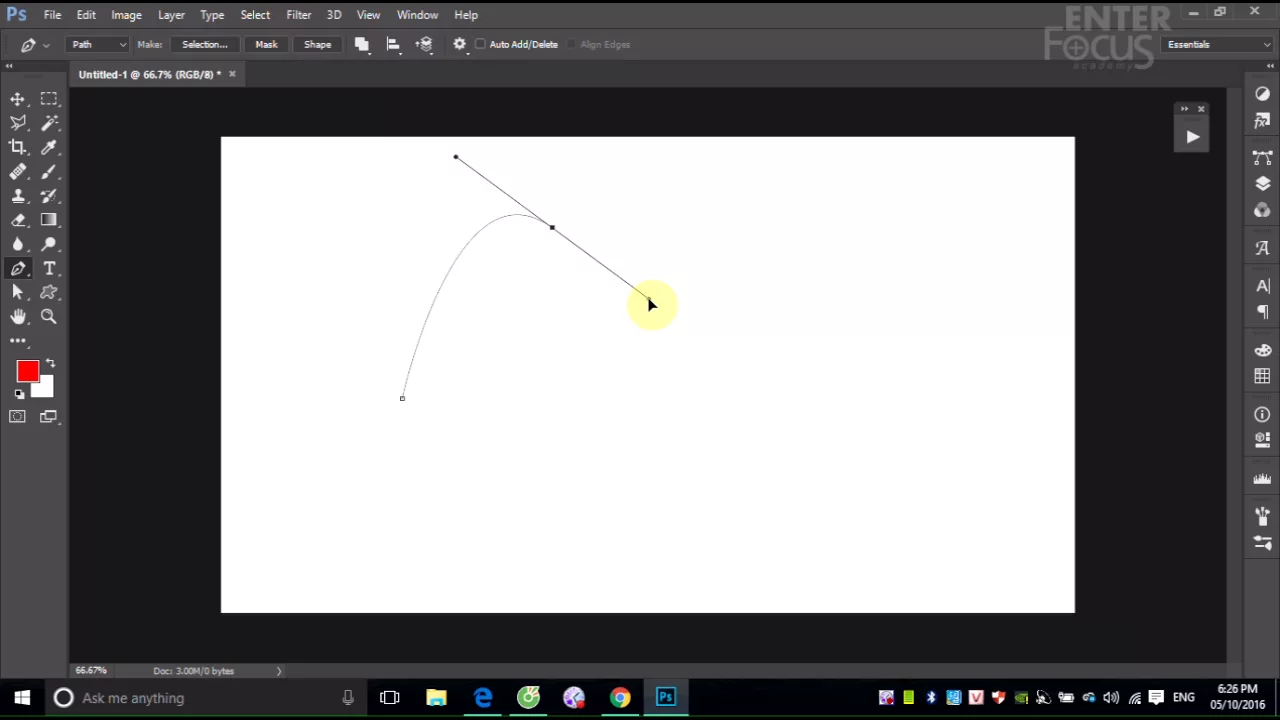Play the action in floating panel
This screenshot has height=720, width=1280.
pos(1192,137)
